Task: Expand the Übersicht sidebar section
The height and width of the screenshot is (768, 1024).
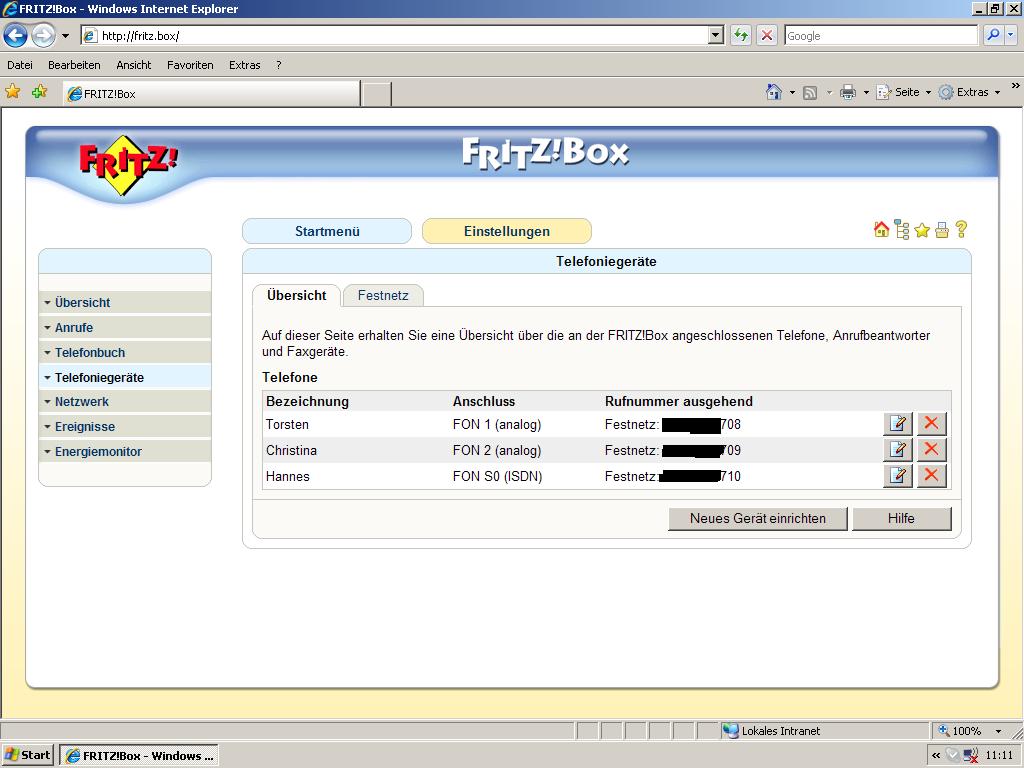Action: [x=82, y=303]
